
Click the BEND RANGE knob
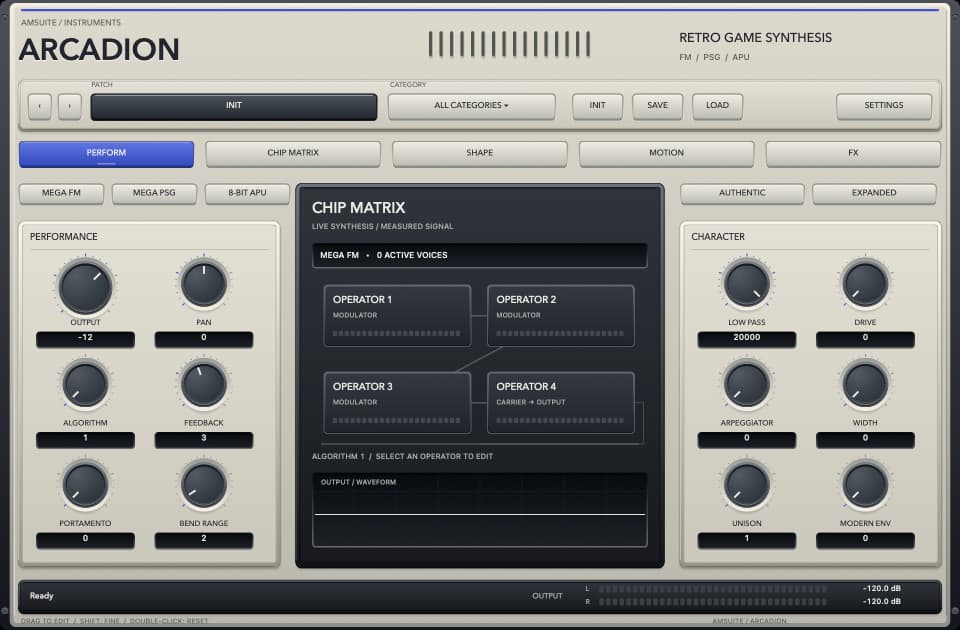pyautogui.click(x=204, y=484)
